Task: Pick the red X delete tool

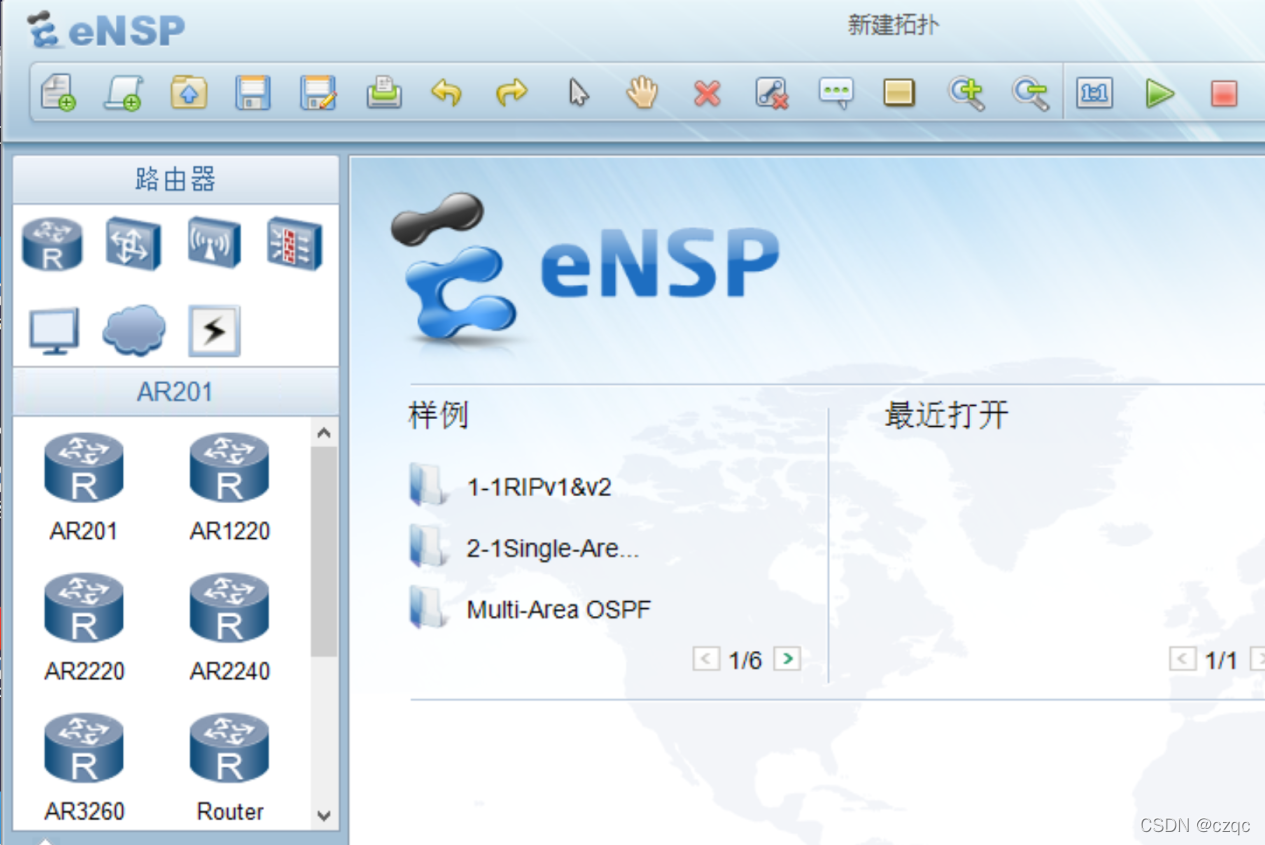Action: pyautogui.click(x=707, y=94)
